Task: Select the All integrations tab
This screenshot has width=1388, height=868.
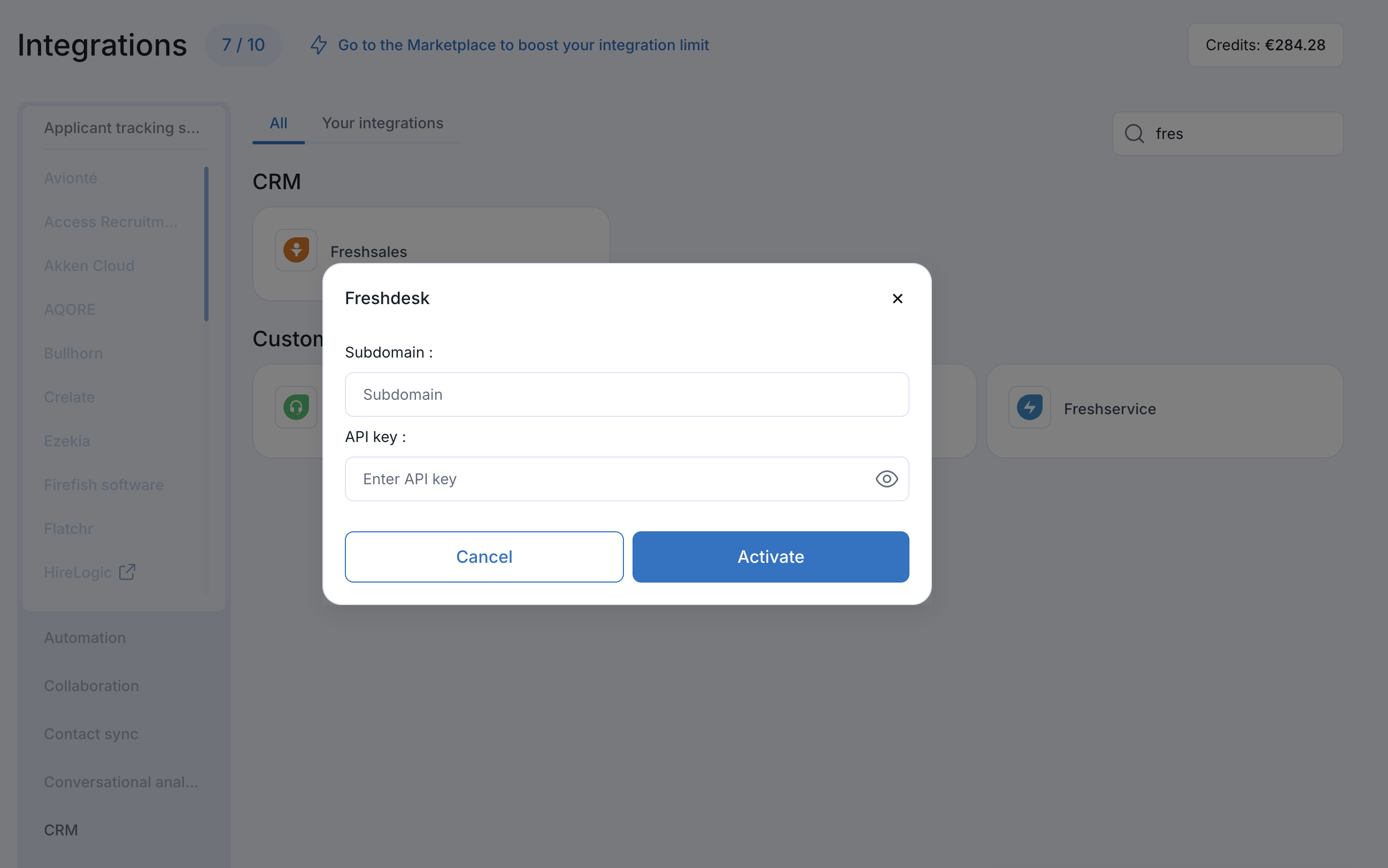Action: [x=279, y=123]
